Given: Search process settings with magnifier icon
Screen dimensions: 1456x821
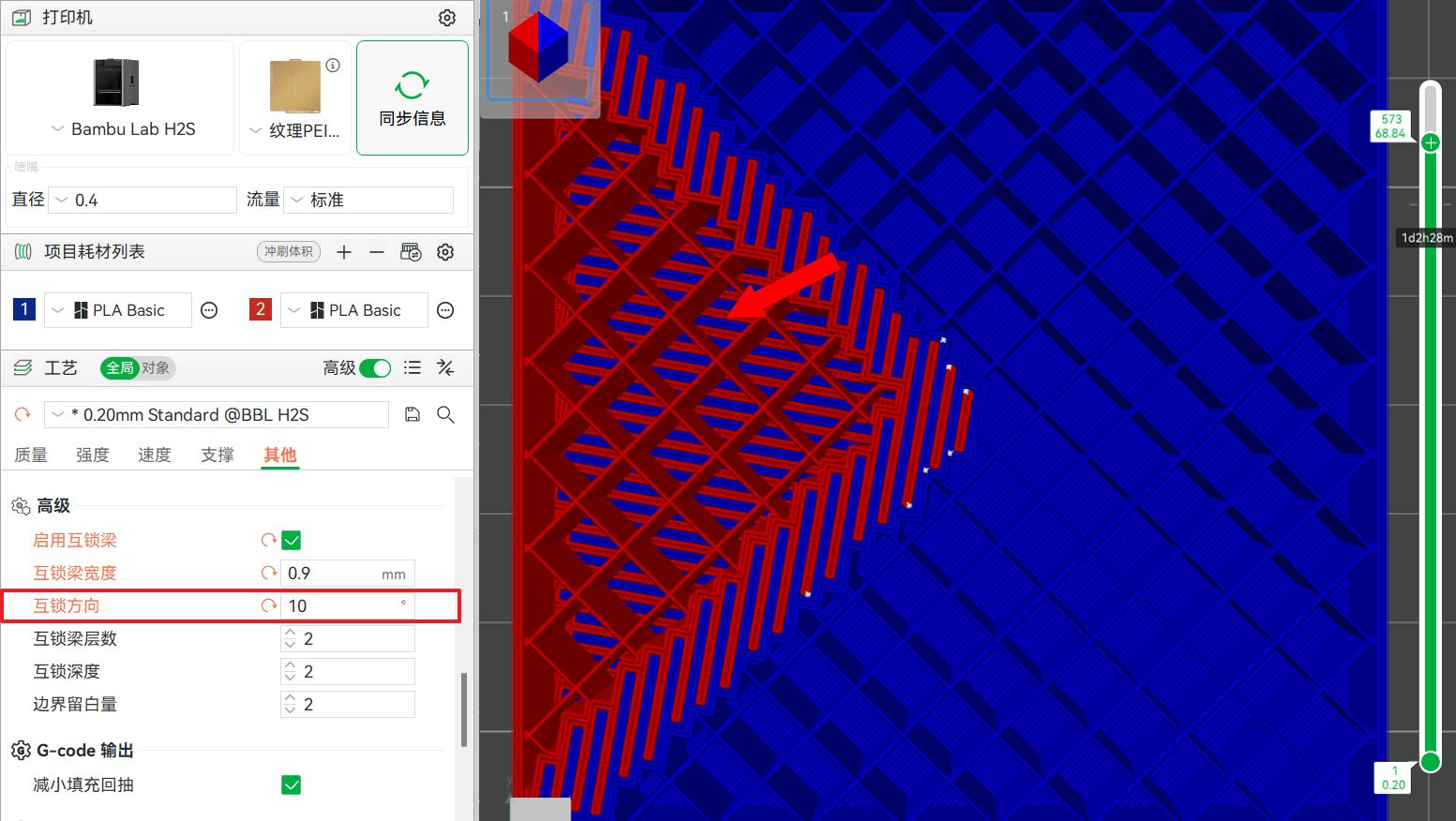Looking at the screenshot, I should coord(445,414).
